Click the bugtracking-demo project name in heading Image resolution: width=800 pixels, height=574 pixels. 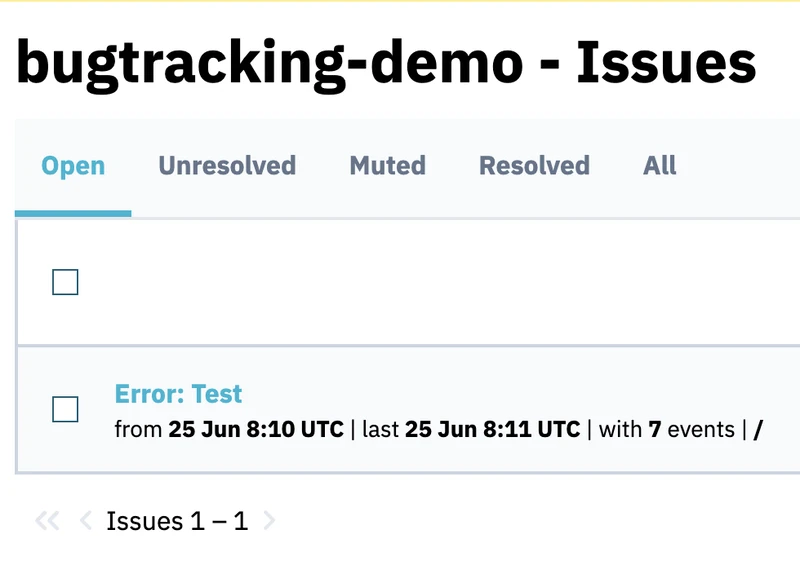point(269,64)
